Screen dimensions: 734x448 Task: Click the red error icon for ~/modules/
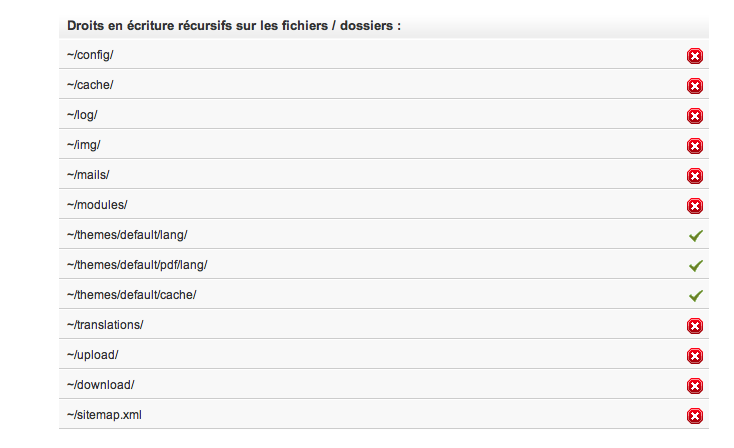coord(695,206)
